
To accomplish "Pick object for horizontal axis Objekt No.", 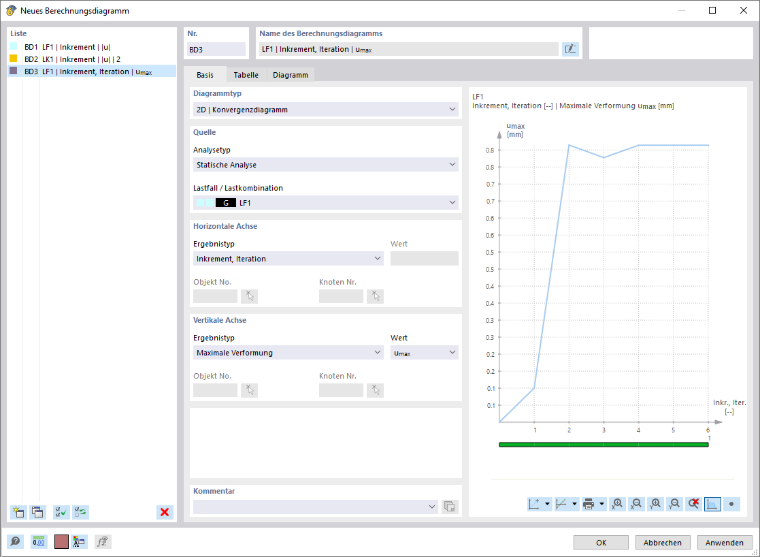I will 250,296.
